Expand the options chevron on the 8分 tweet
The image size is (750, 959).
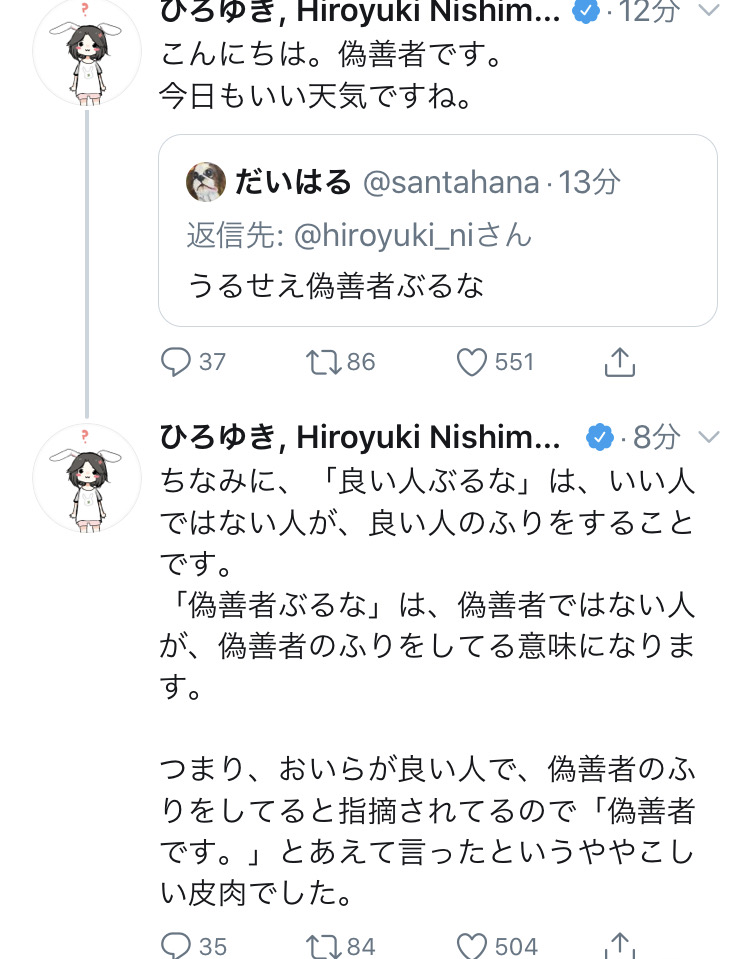point(708,437)
